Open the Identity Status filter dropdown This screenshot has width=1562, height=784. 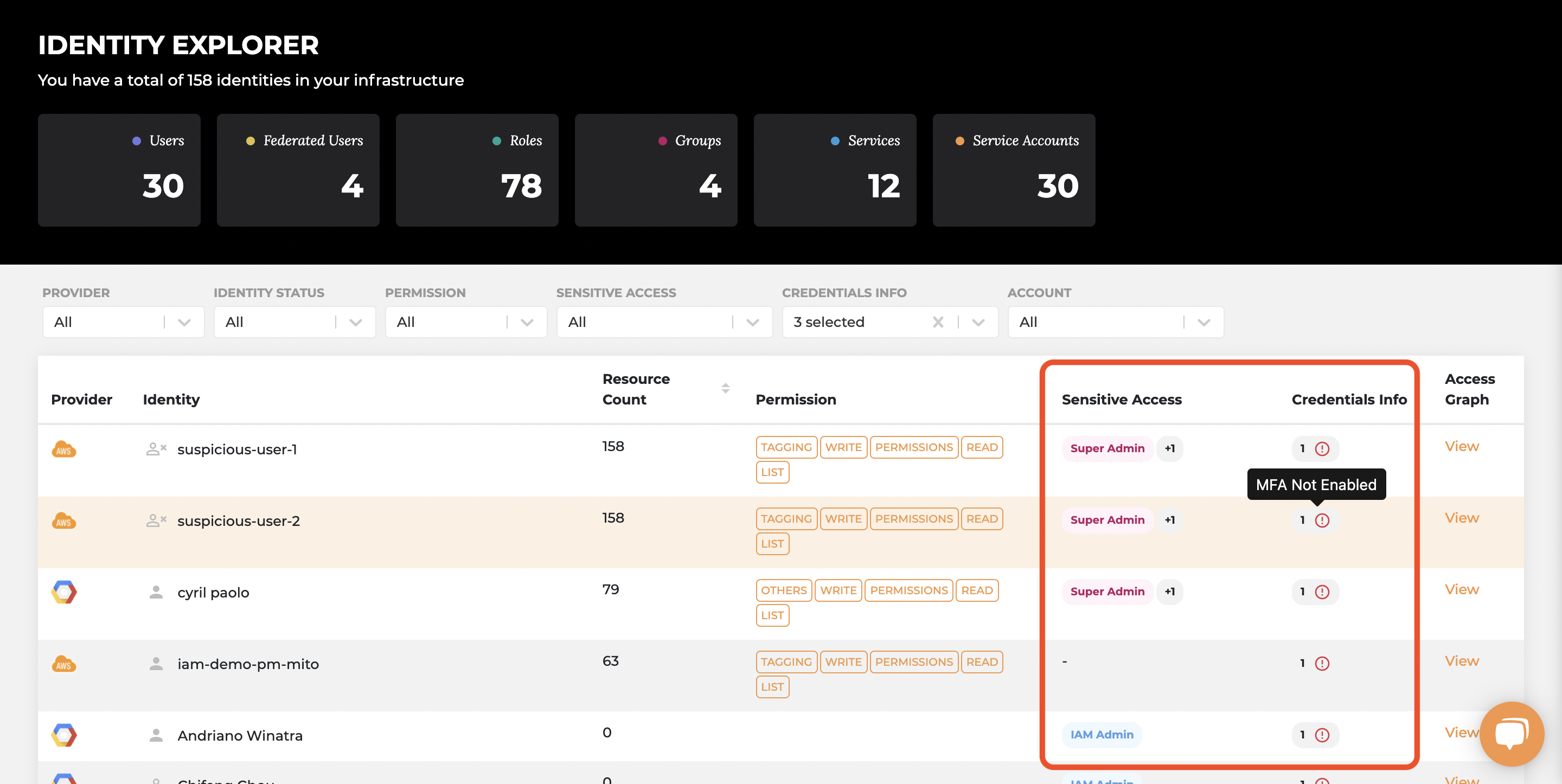pyautogui.click(x=295, y=322)
